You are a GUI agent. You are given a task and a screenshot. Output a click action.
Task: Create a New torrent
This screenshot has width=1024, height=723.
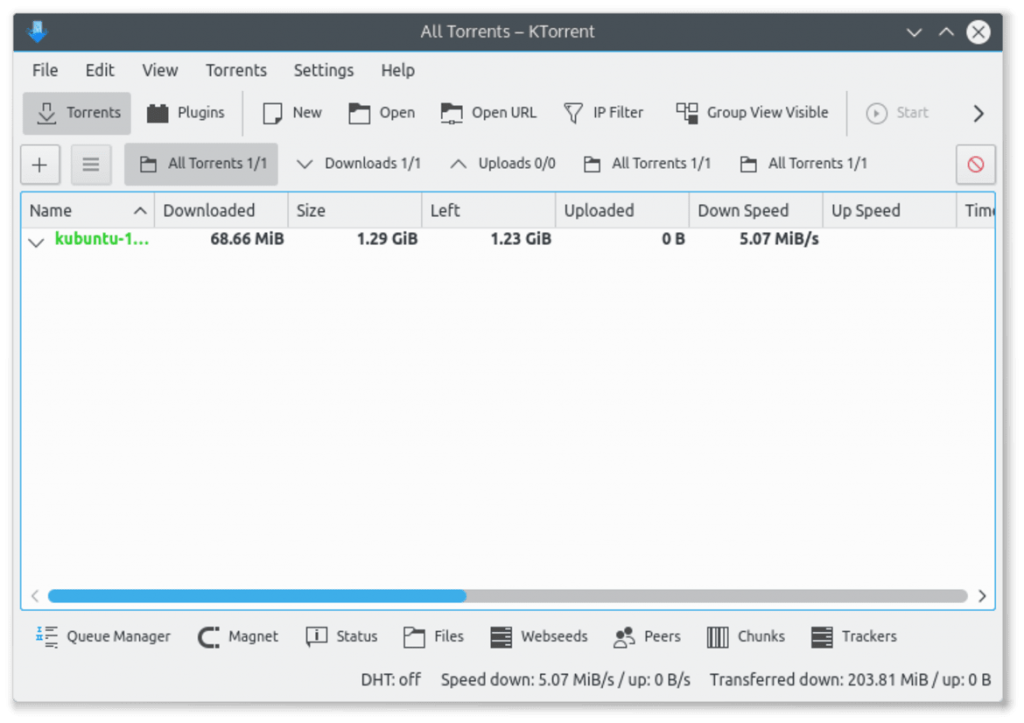click(290, 112)
